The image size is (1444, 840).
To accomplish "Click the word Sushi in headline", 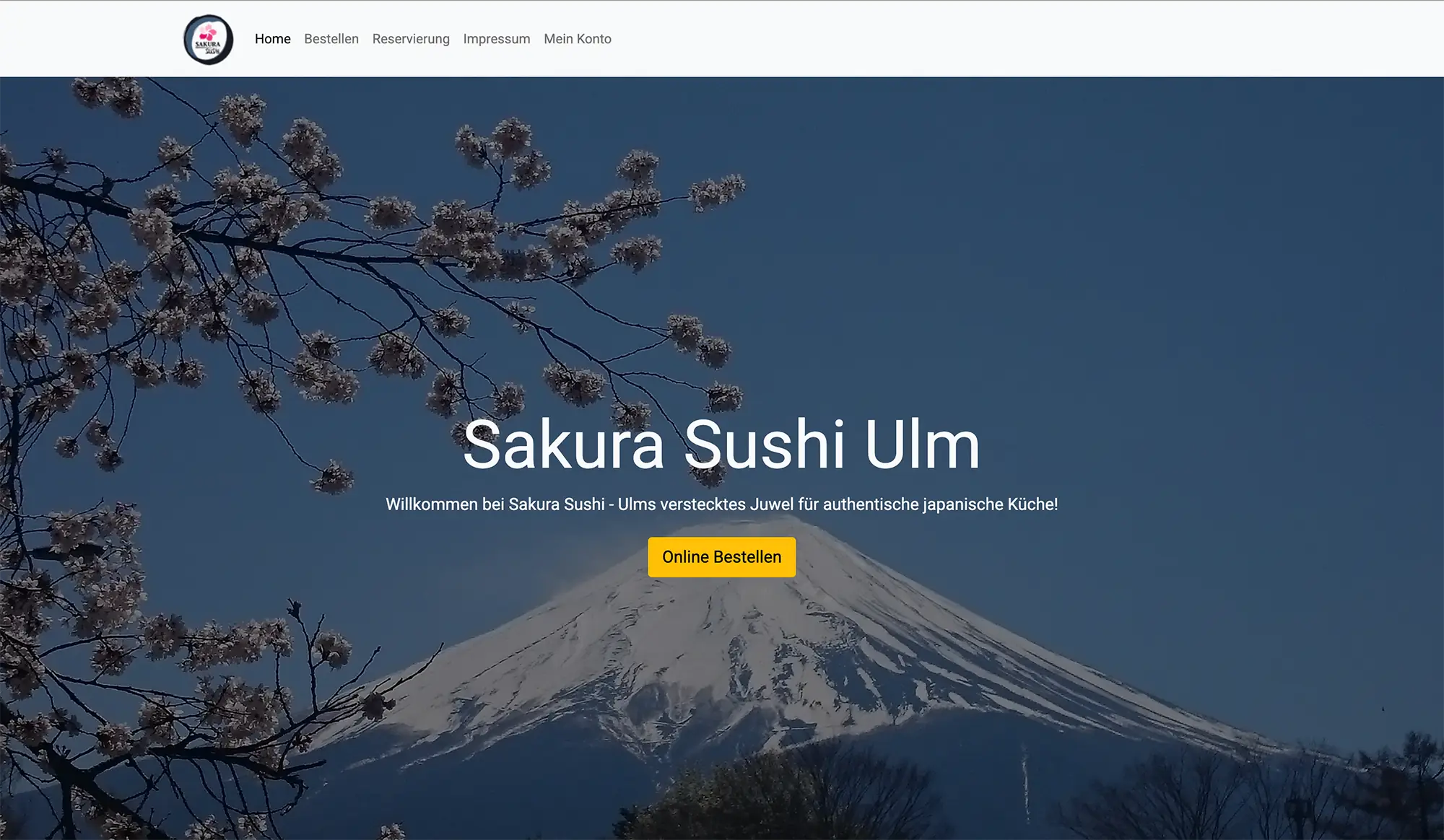I will coord(764,445).
